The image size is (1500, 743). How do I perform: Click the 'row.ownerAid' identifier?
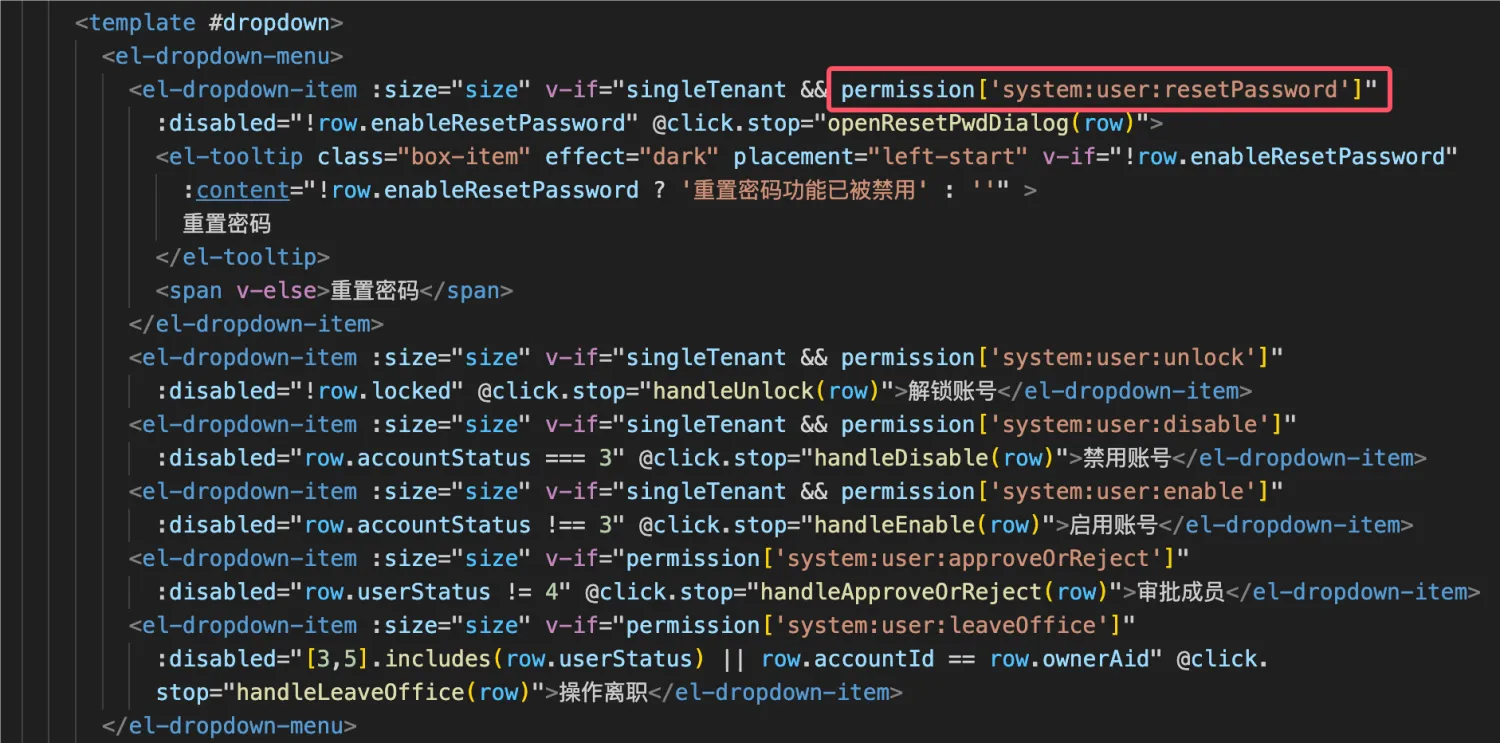click(1069, 659)
